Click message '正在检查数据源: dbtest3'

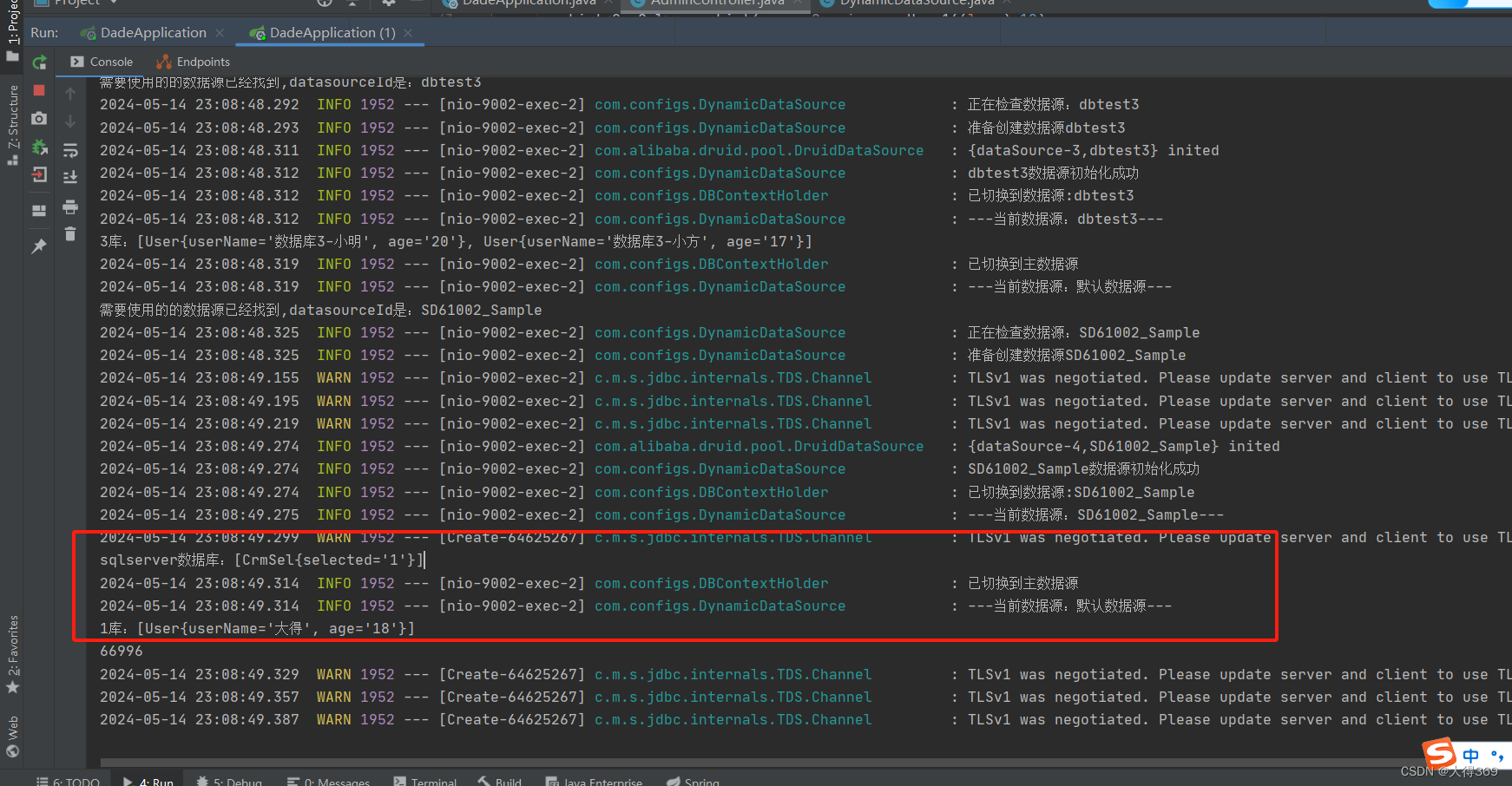click(x=1053, y=105)
